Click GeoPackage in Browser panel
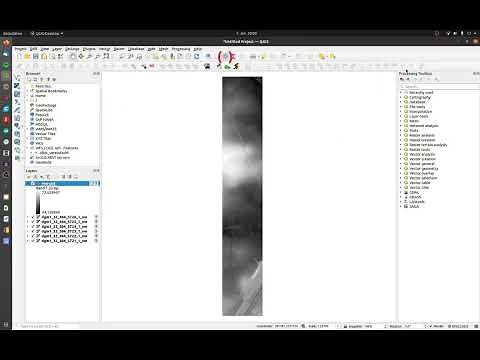This screenshot has height=360, width=480. [x=45, y=105]
